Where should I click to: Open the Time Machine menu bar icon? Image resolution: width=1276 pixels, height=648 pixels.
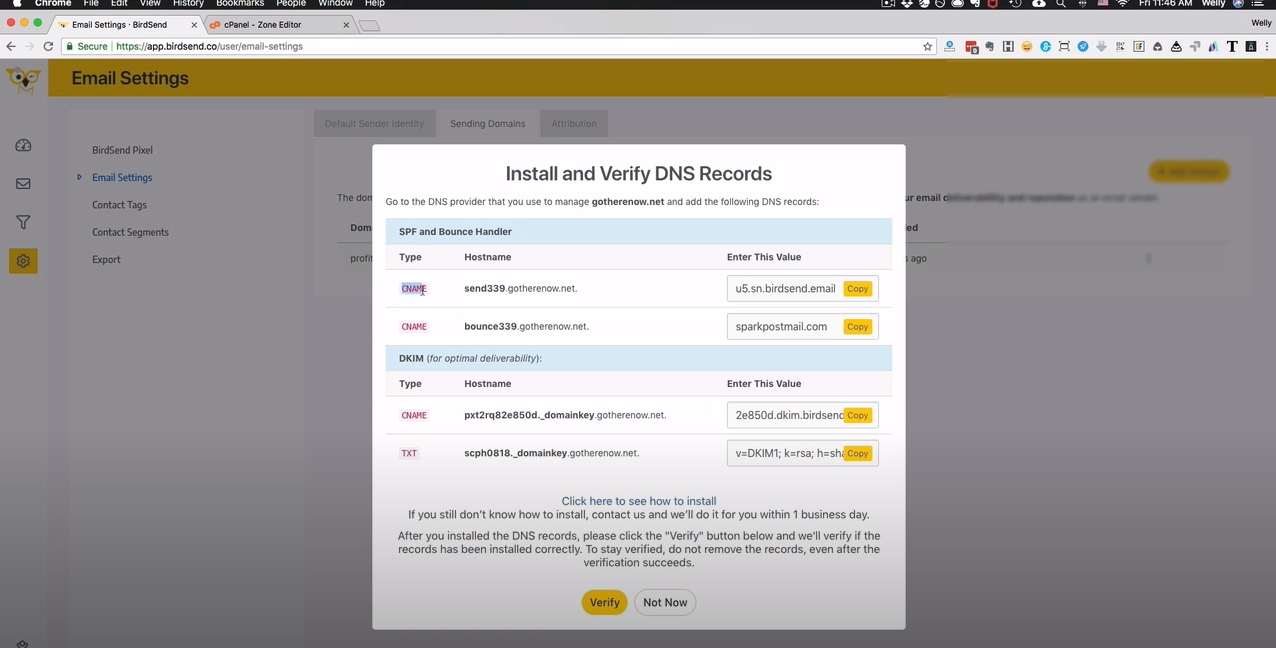1015,4
